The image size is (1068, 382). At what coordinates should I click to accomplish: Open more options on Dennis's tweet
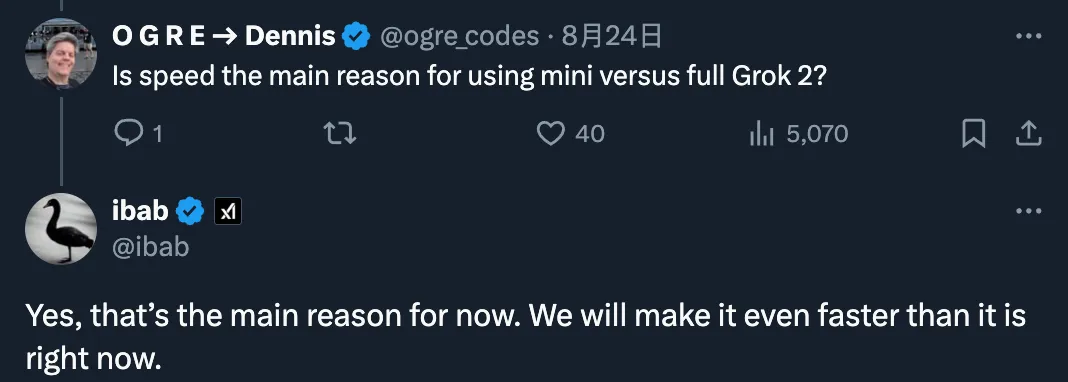1028,36
